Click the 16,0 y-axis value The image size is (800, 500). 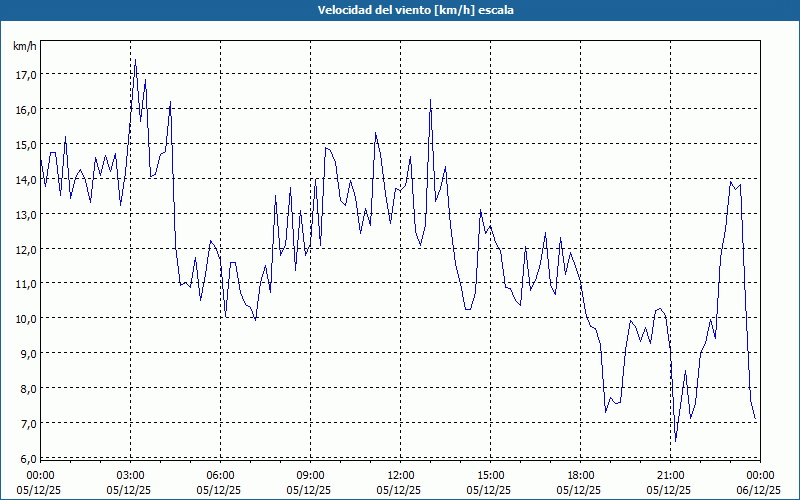27,110
